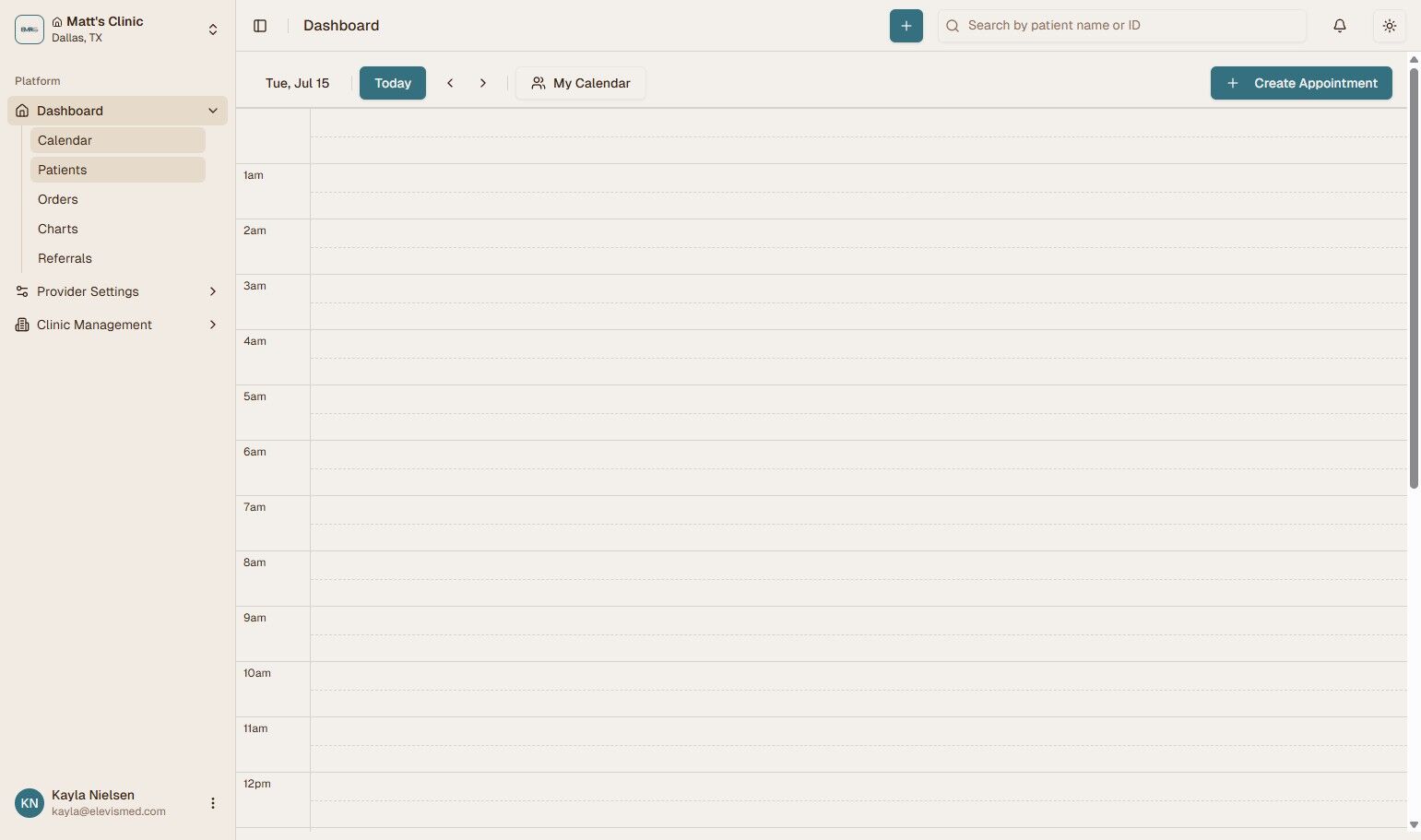Click the 10am time label
1421x840 pixels.
257,673
